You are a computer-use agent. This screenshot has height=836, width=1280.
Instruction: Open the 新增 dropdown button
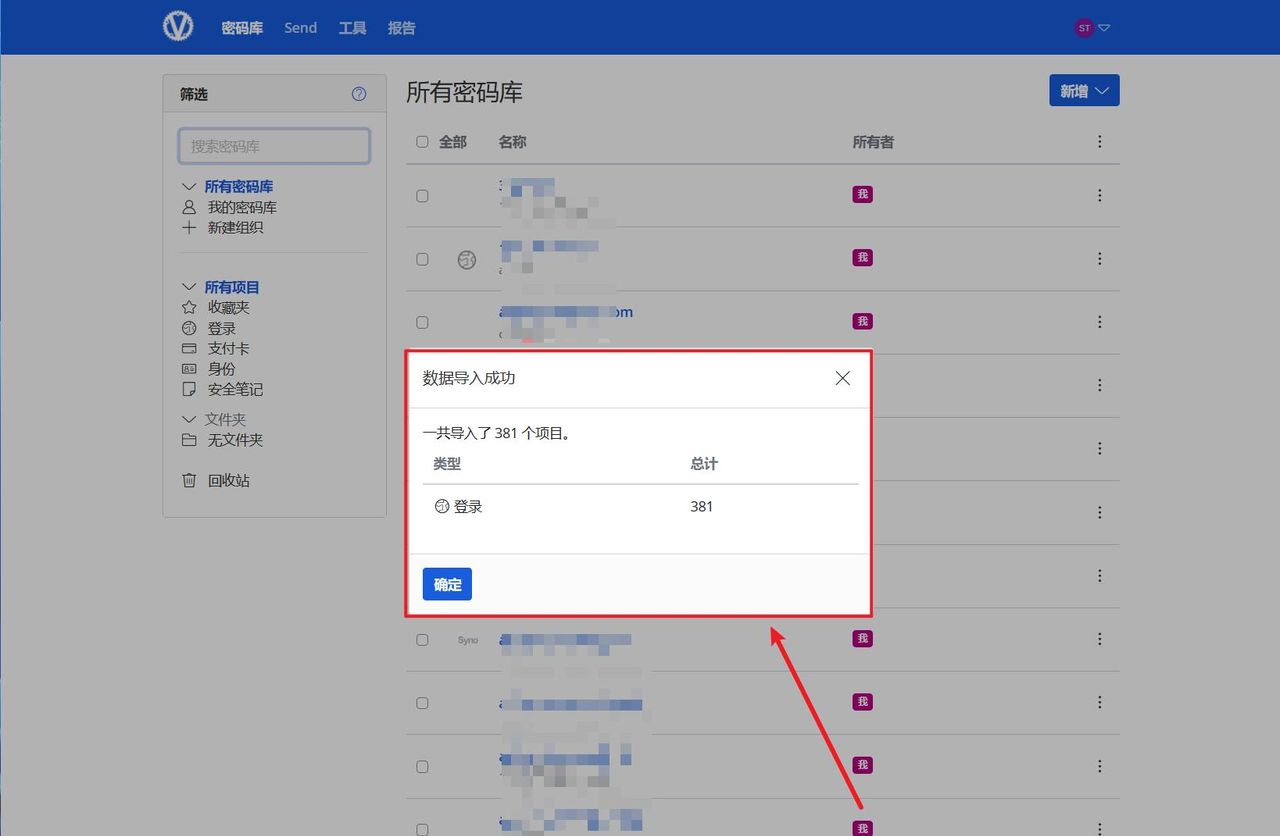(x=1084, y=90)
